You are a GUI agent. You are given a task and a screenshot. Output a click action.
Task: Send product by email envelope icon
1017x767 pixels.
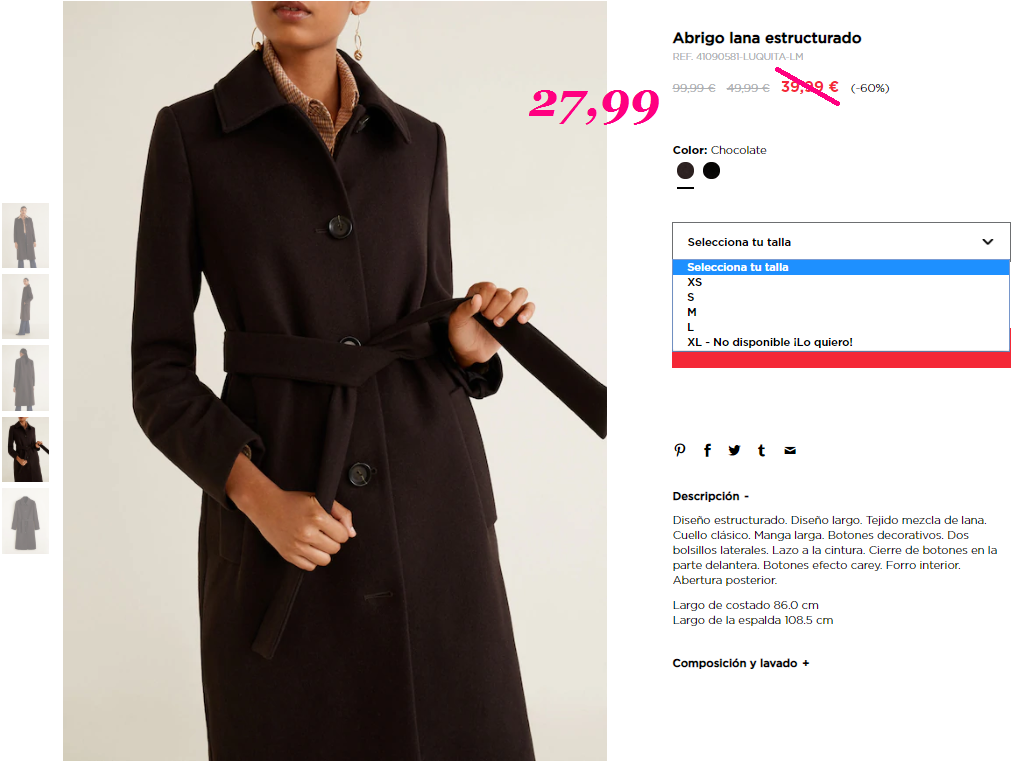[x=790, y=451]
